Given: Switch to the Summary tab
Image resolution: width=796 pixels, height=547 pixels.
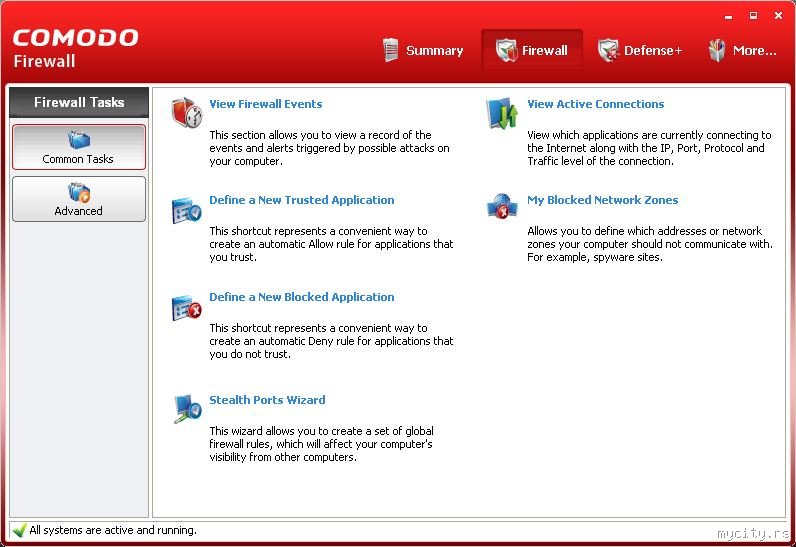Looking at the screenshot, I should (423, 50).
